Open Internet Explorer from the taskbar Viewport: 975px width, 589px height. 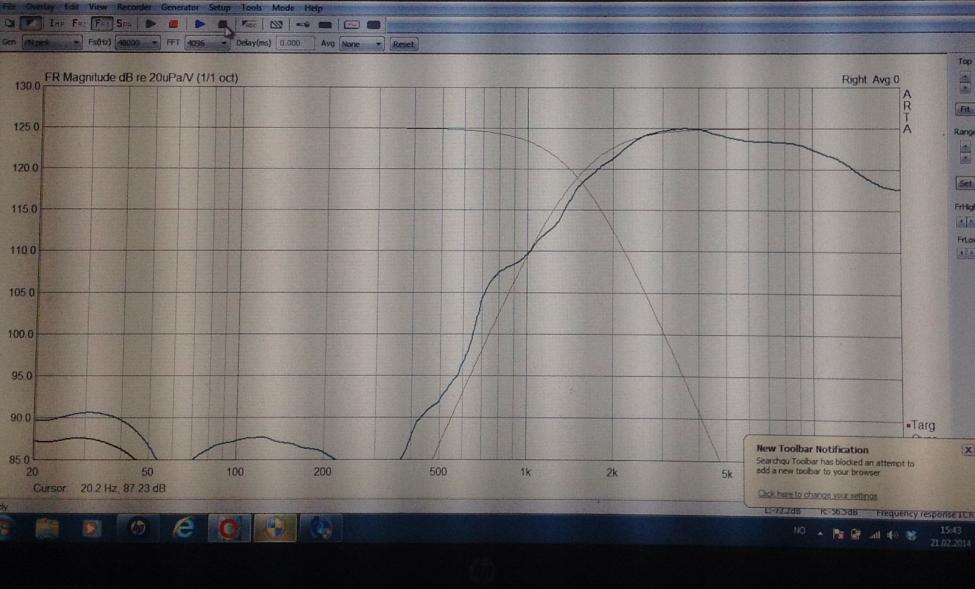tap(183, 529)
